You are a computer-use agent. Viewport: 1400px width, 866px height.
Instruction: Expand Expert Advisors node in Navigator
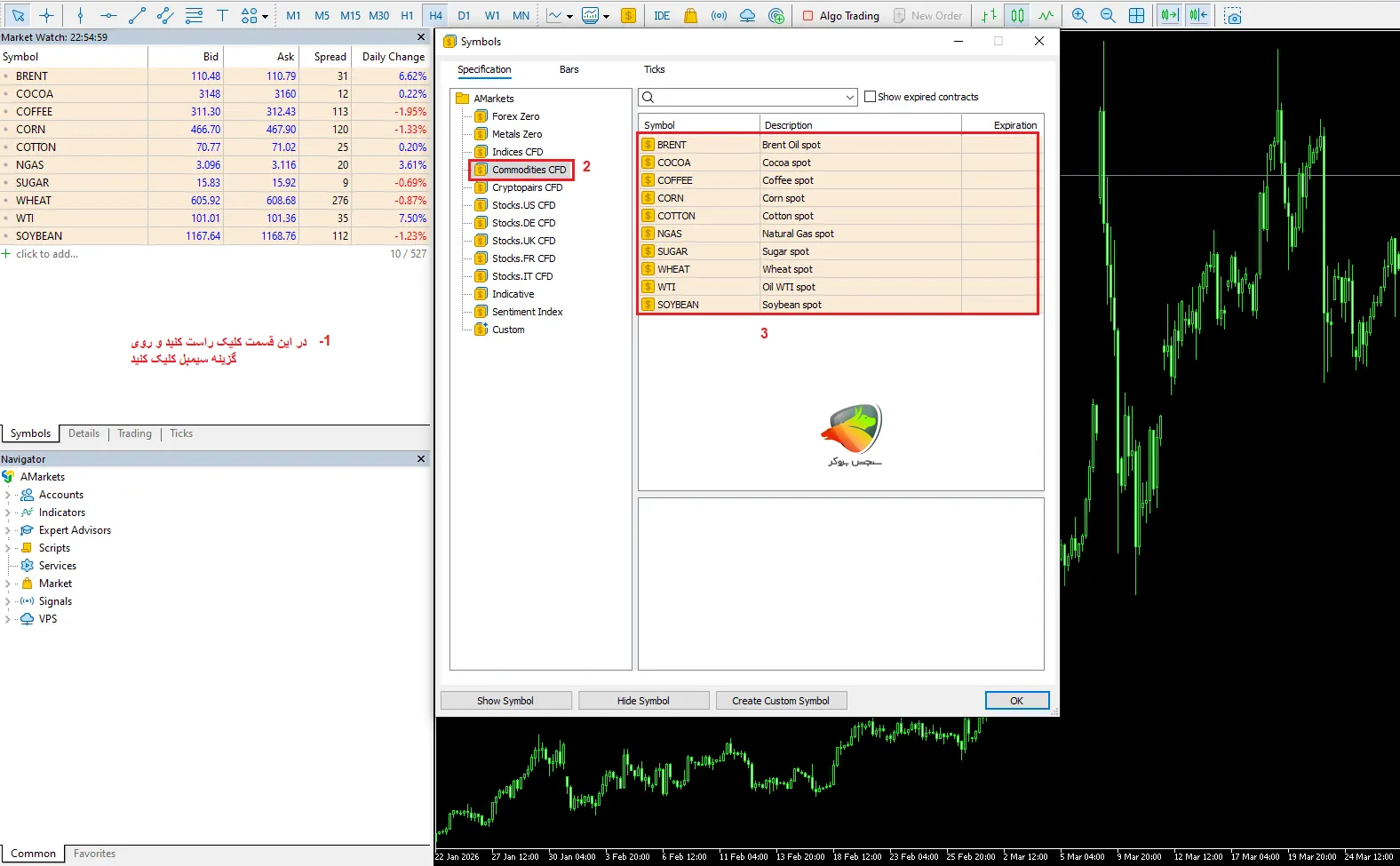tap(8, 530)
